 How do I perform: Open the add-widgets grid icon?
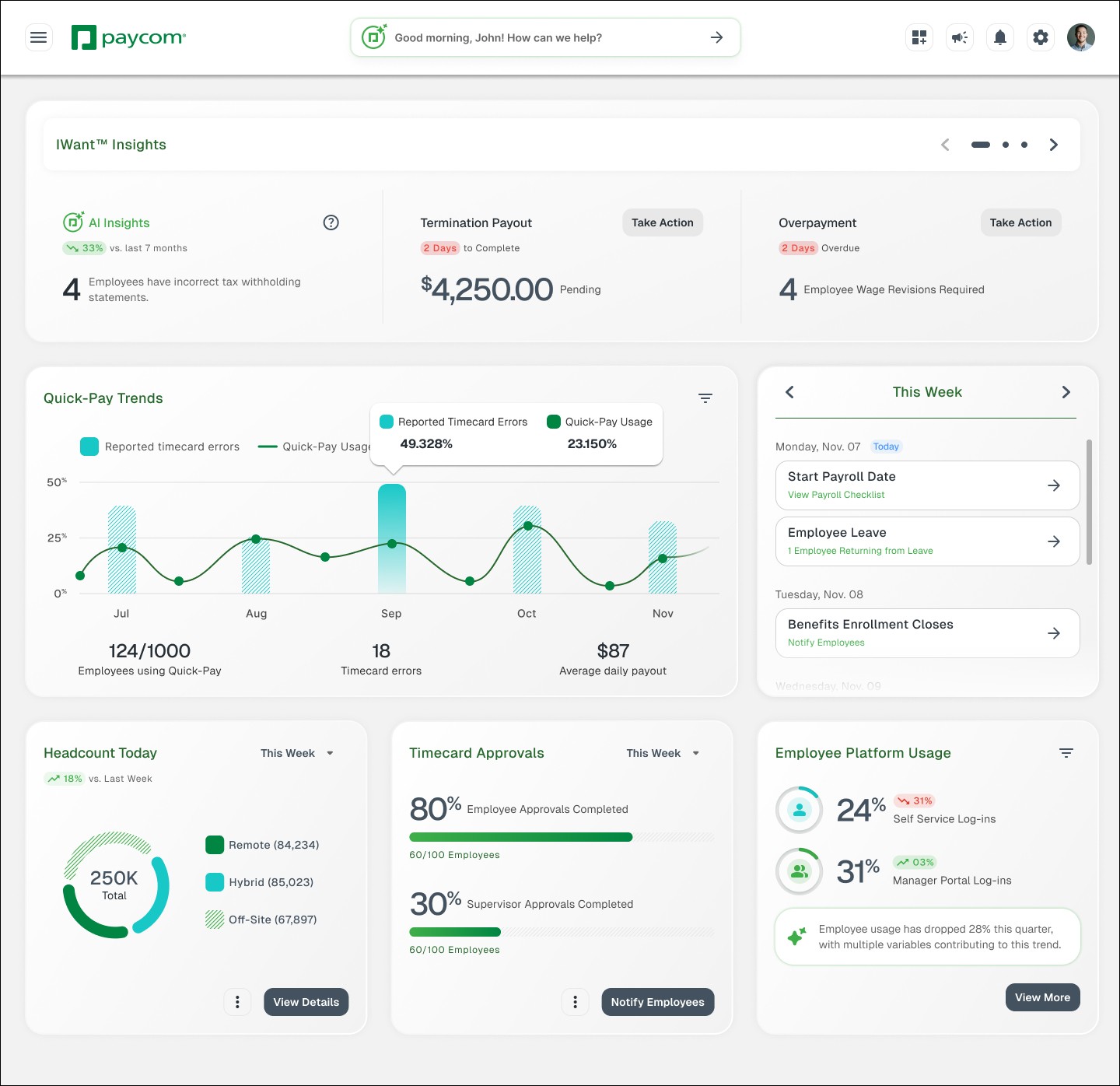pyautogui.click(x=919, y=37)
